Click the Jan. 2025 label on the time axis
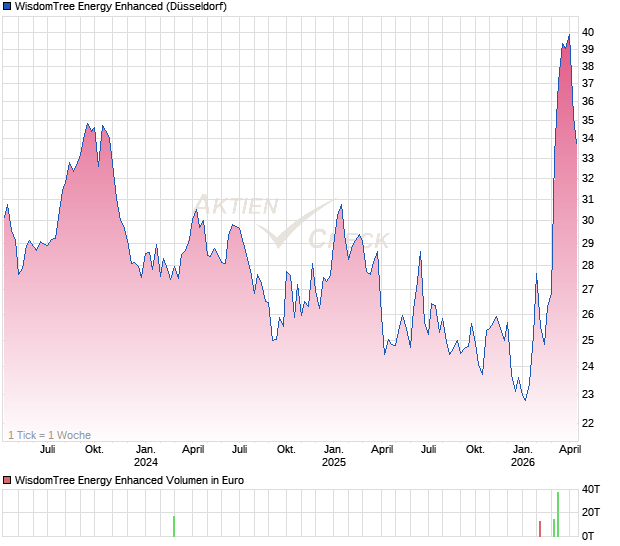Screen dimensions: 620x546 click(x=333, y=455)
